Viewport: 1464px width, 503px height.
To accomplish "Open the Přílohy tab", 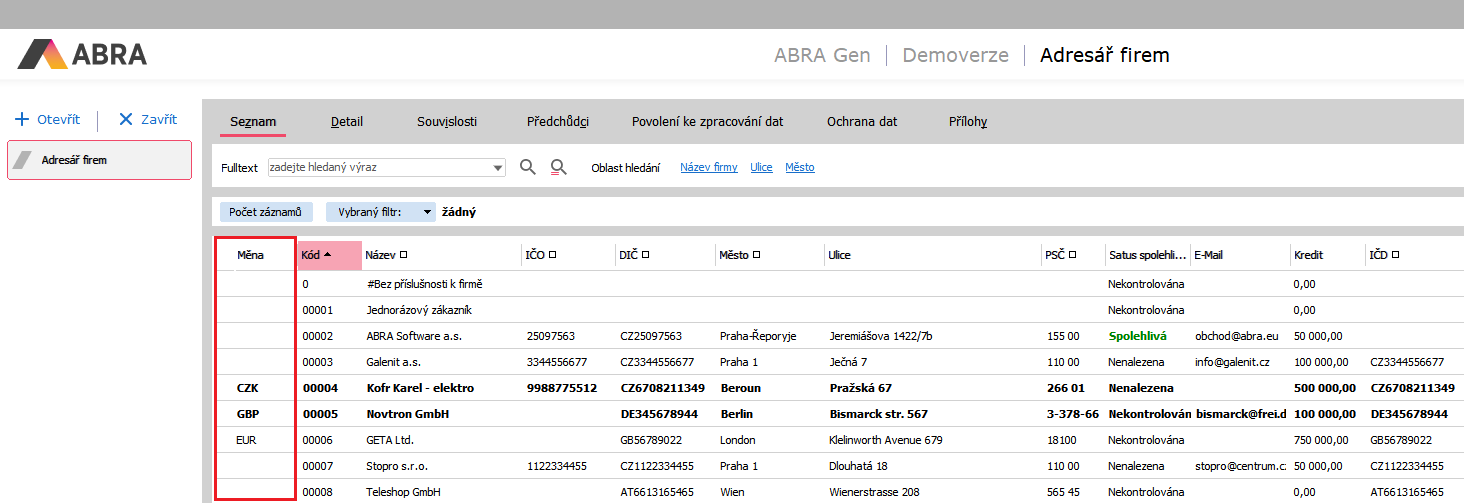I will 968,122.
